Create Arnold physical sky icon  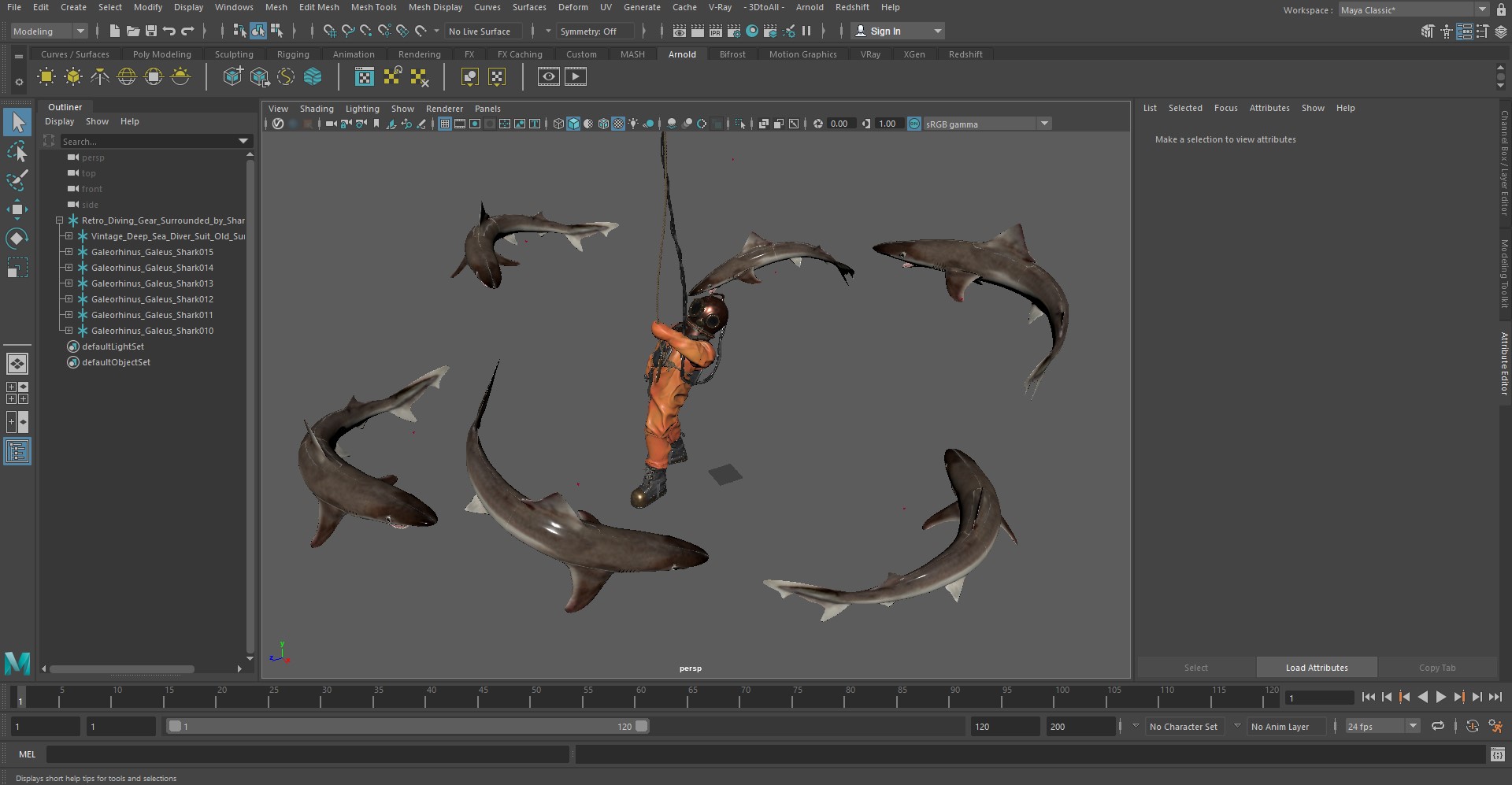(180, 76)
